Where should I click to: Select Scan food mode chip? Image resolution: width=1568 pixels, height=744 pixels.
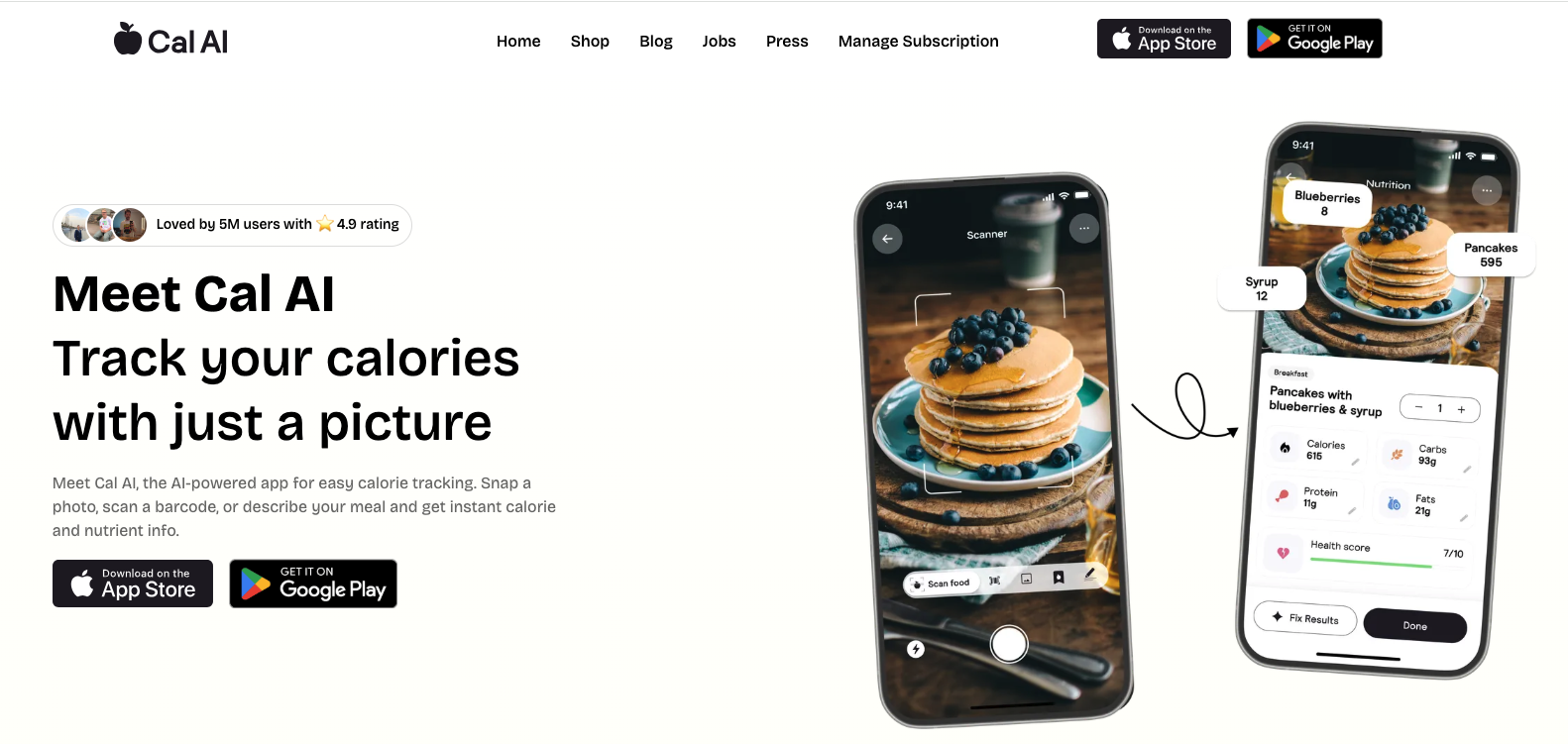[x=942, y=584]
